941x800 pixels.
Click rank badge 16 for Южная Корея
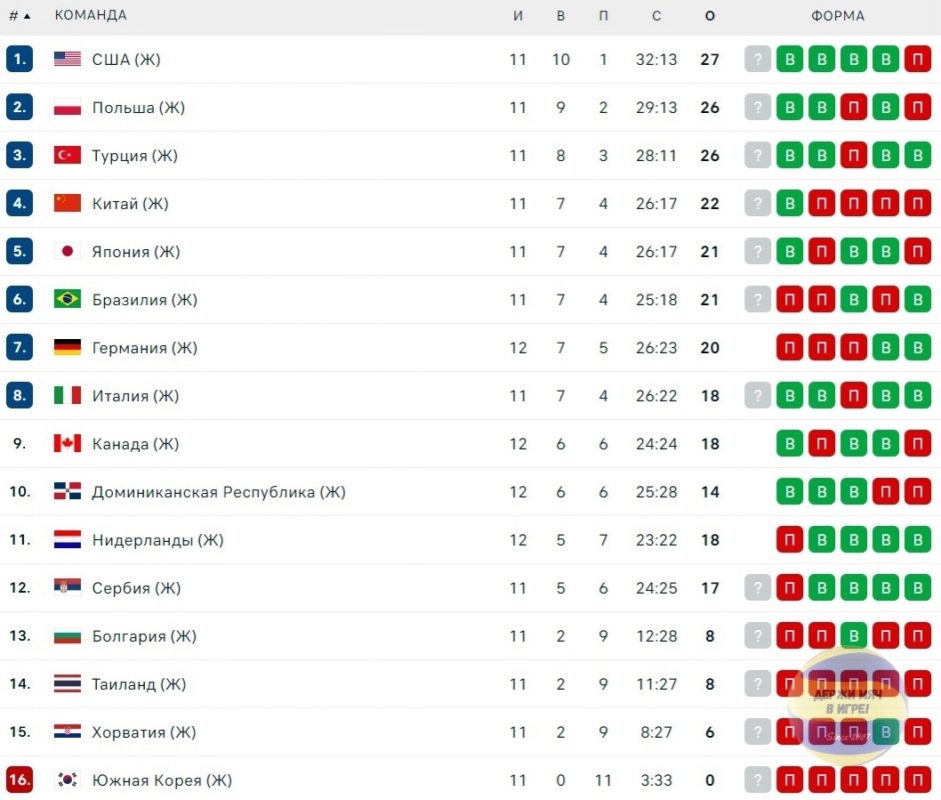[x=19, y=780]
